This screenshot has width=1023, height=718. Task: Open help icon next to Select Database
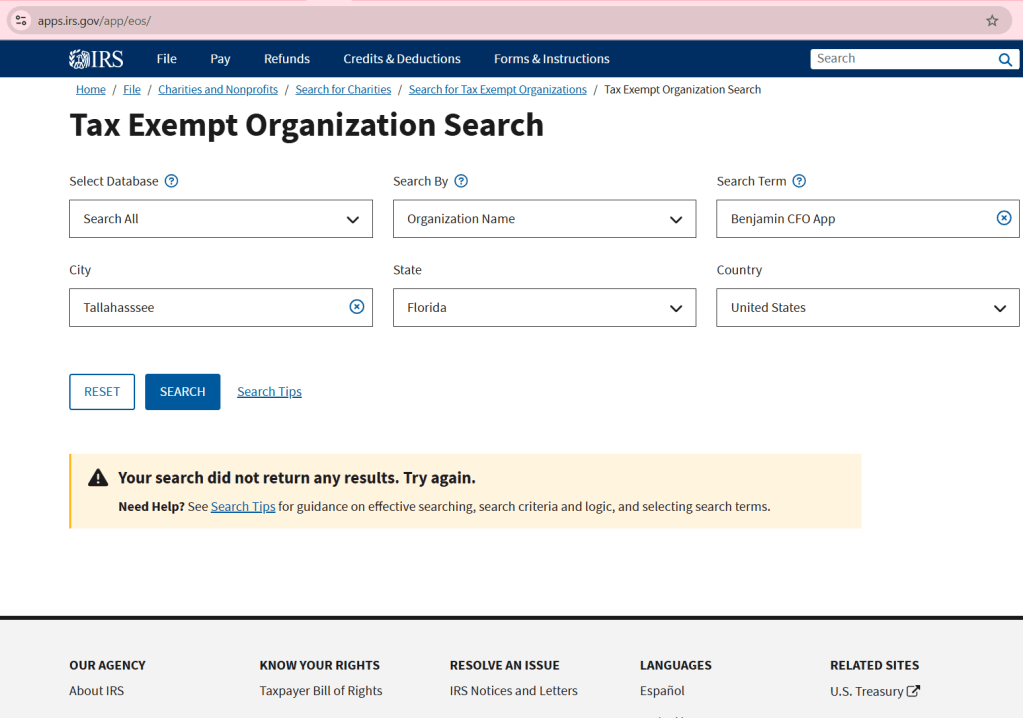(171, 181)
